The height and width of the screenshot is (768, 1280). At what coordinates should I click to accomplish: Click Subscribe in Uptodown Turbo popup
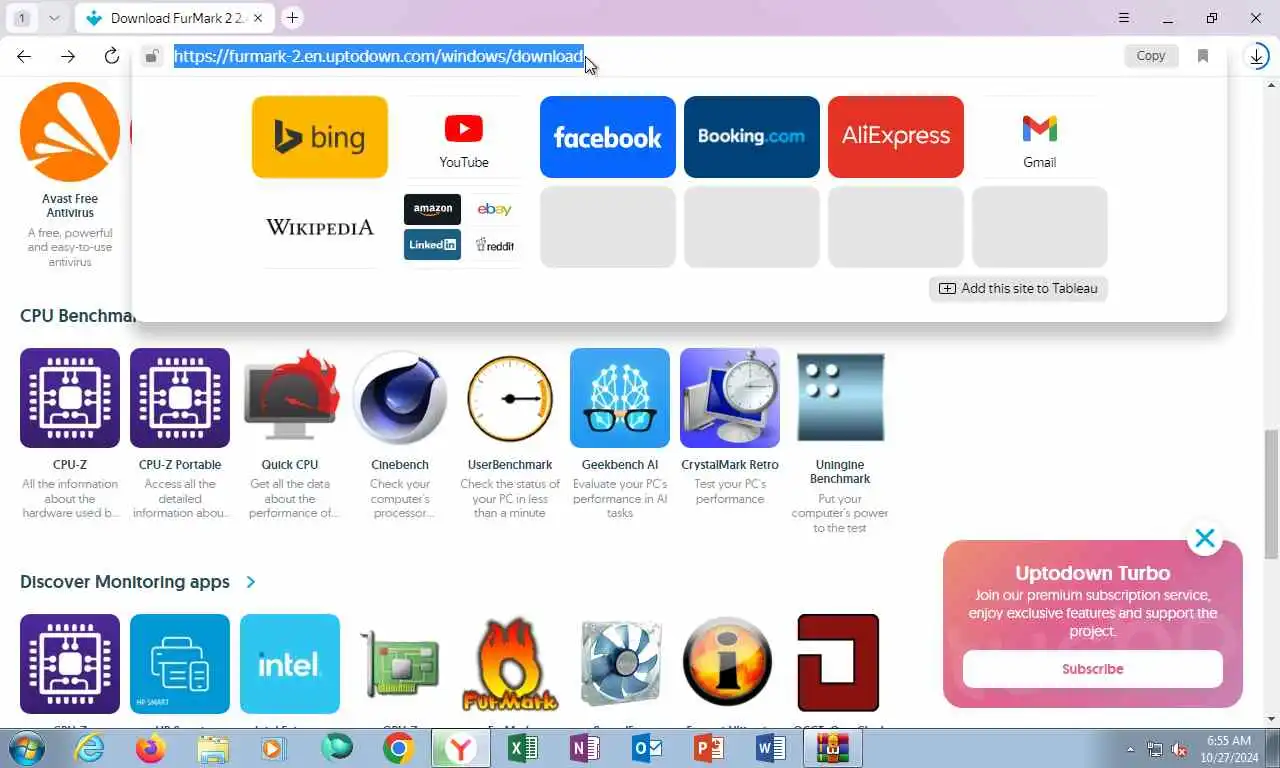[1092, 669]
